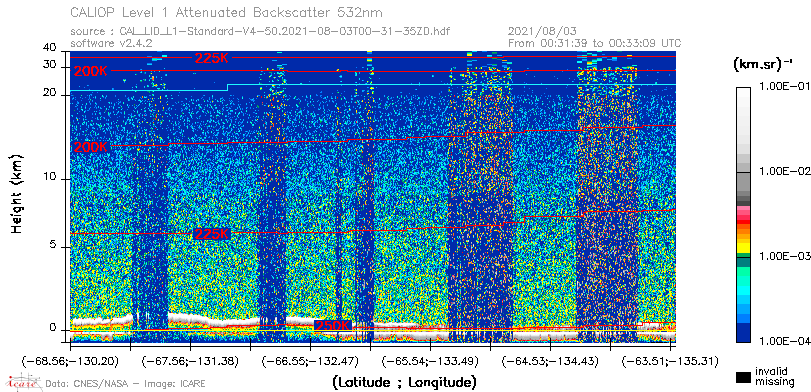Click the '(-68.56;-130.20)' coordinate label
This screenshot has width=811, height=392.
tap(70, 361)
